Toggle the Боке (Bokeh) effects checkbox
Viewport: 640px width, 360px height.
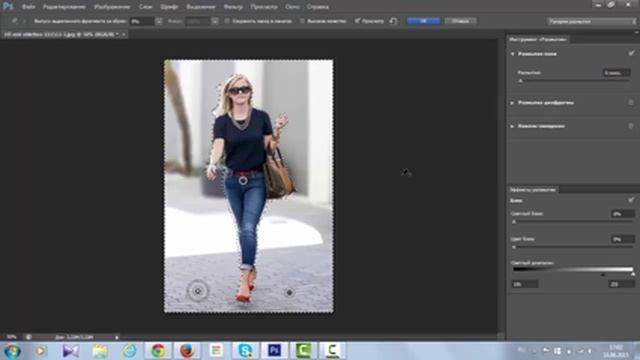coord(631,200)
